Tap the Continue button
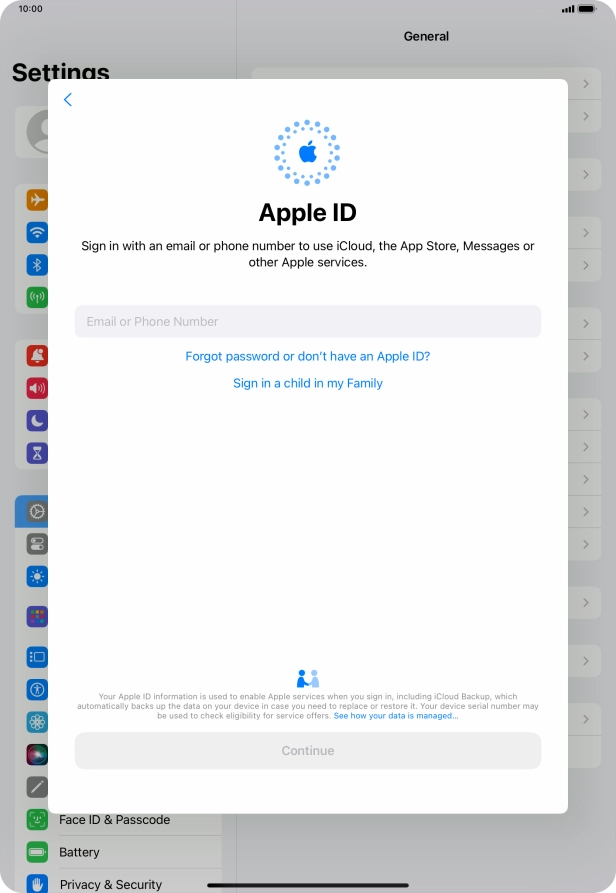The height and width of the screenshot is (893, 616). [307, 751]
